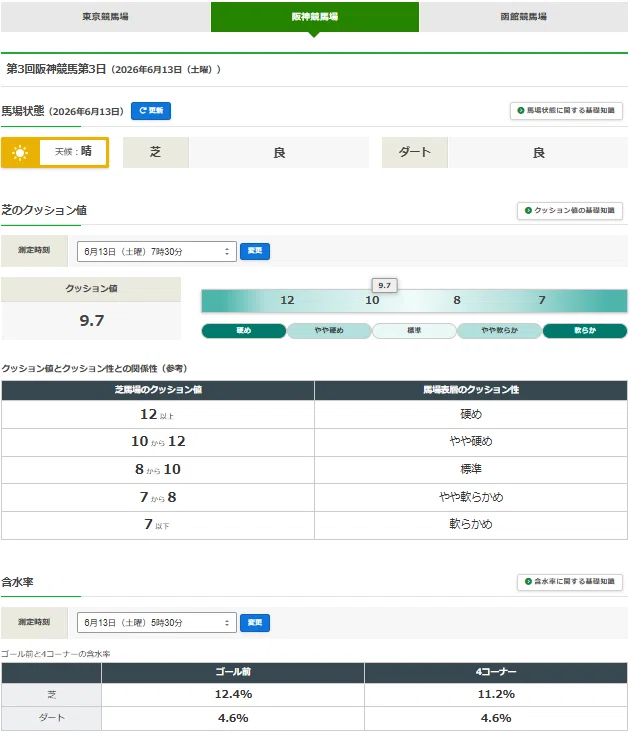
Task: Open cushion value 測定時刻 dropdown (7時30分)
Action: [157, 252]
